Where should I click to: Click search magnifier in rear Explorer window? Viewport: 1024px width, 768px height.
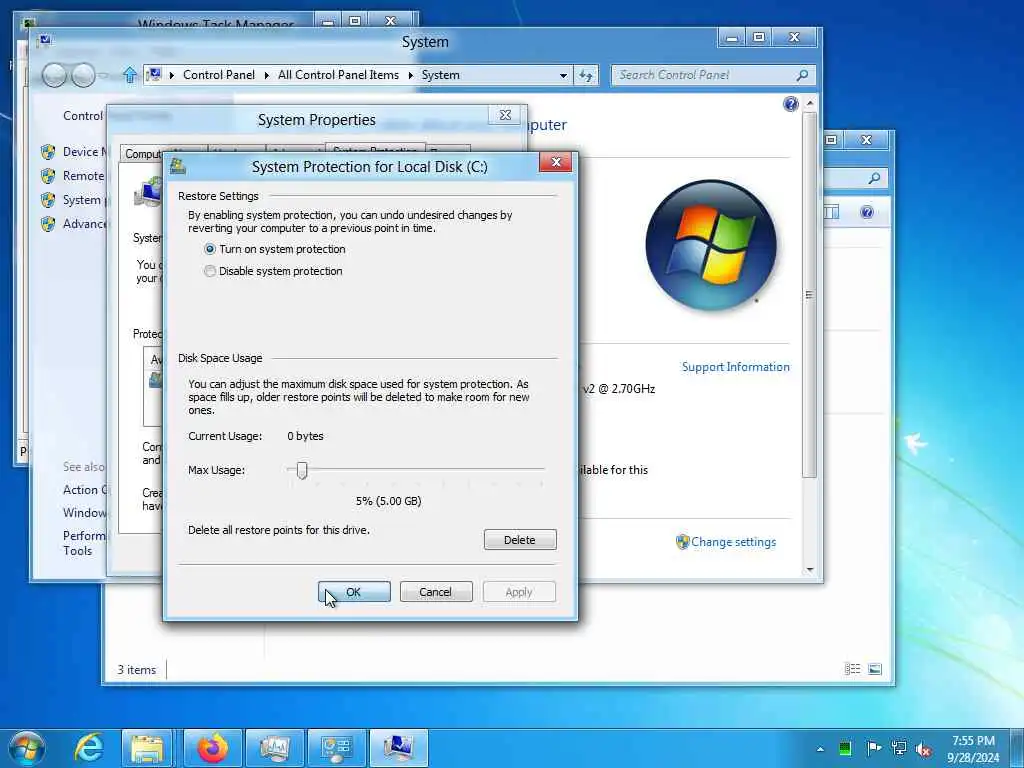[874, 178]
